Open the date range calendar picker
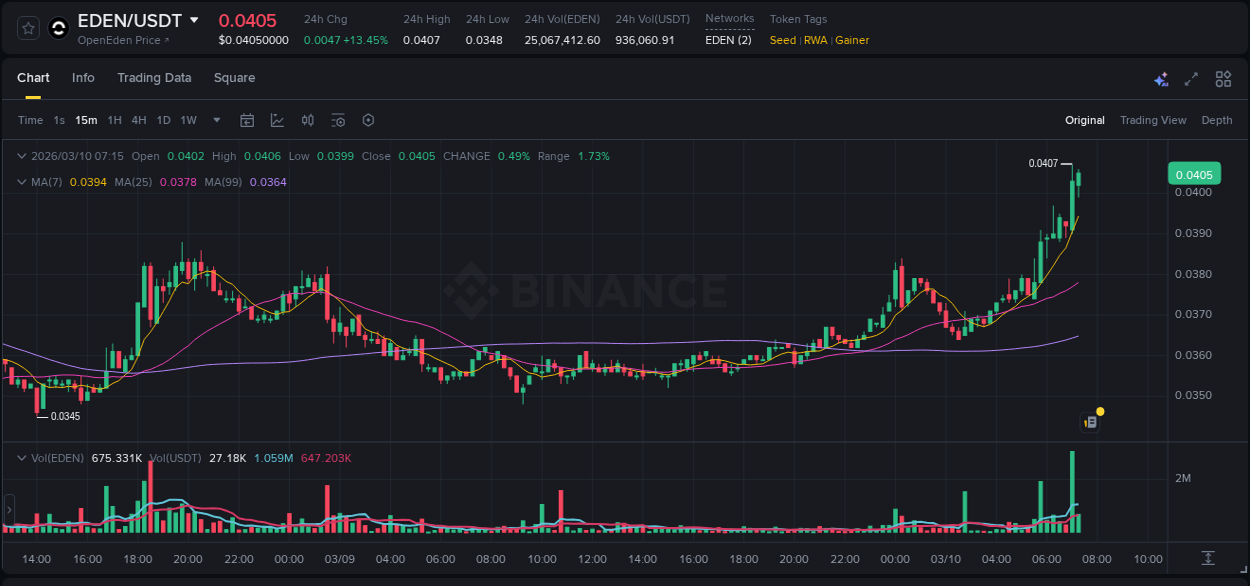Image resolution: width=1250 pixels, height=586 pixels. coord(247,120)
